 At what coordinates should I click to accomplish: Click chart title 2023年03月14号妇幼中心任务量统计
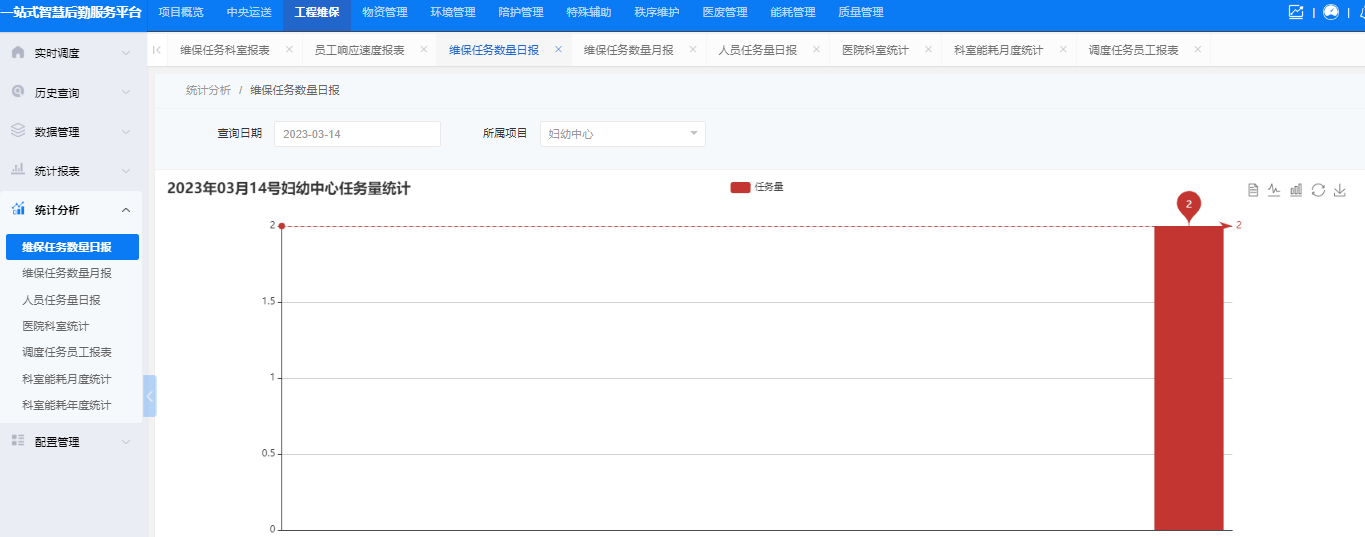pyautogui.click(x=289, y=188)
